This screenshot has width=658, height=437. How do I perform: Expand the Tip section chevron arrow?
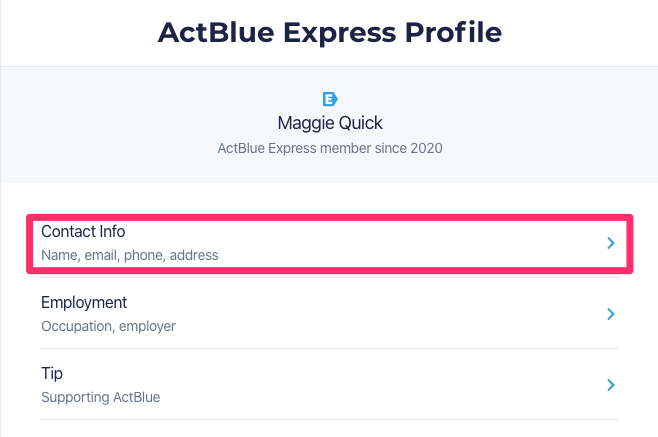pyautogui.click(x=610, y=385)
